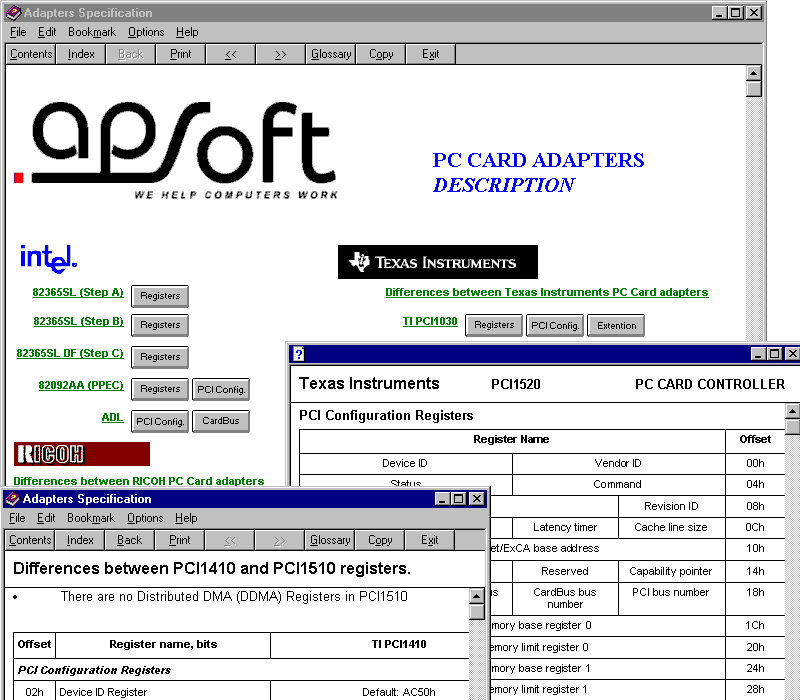Open the ADL link
The width and height of the screenshot is (800, 700).
[x=112, y=417]
